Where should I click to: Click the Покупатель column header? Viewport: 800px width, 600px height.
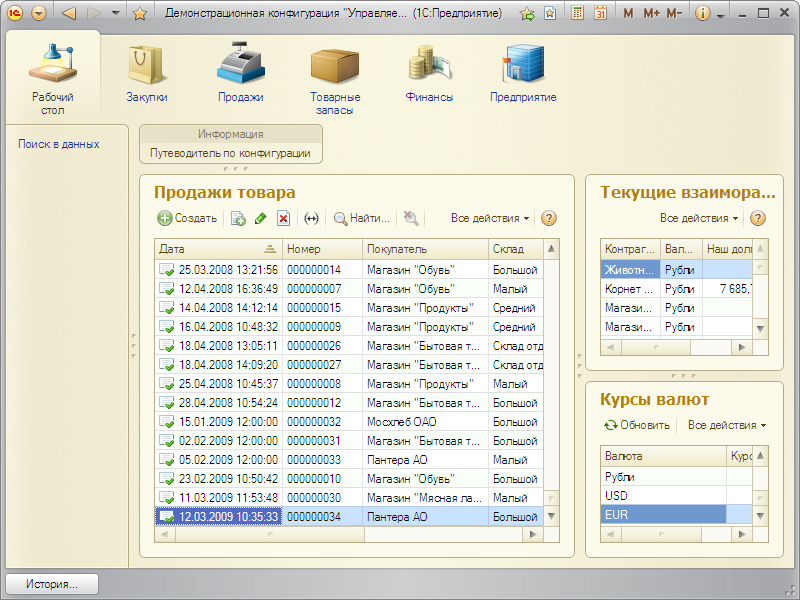point(426,249)
